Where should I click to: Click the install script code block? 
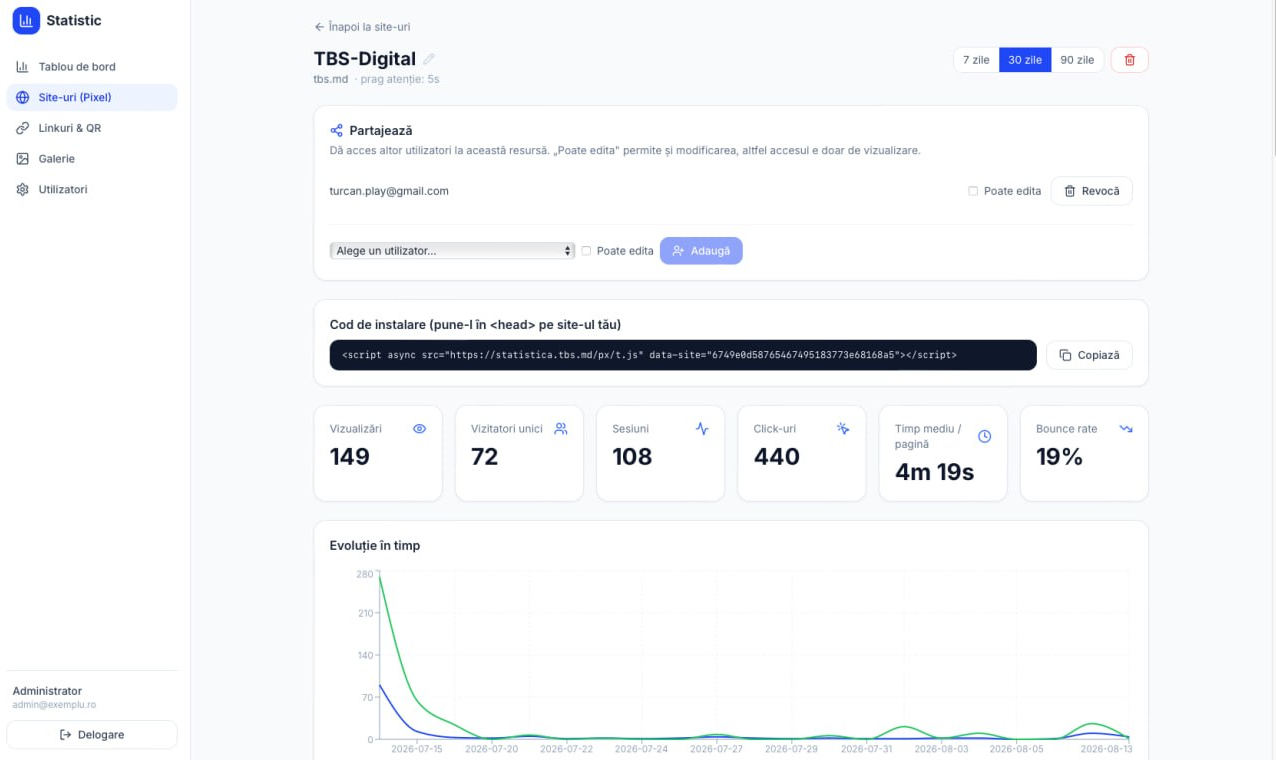683,355
